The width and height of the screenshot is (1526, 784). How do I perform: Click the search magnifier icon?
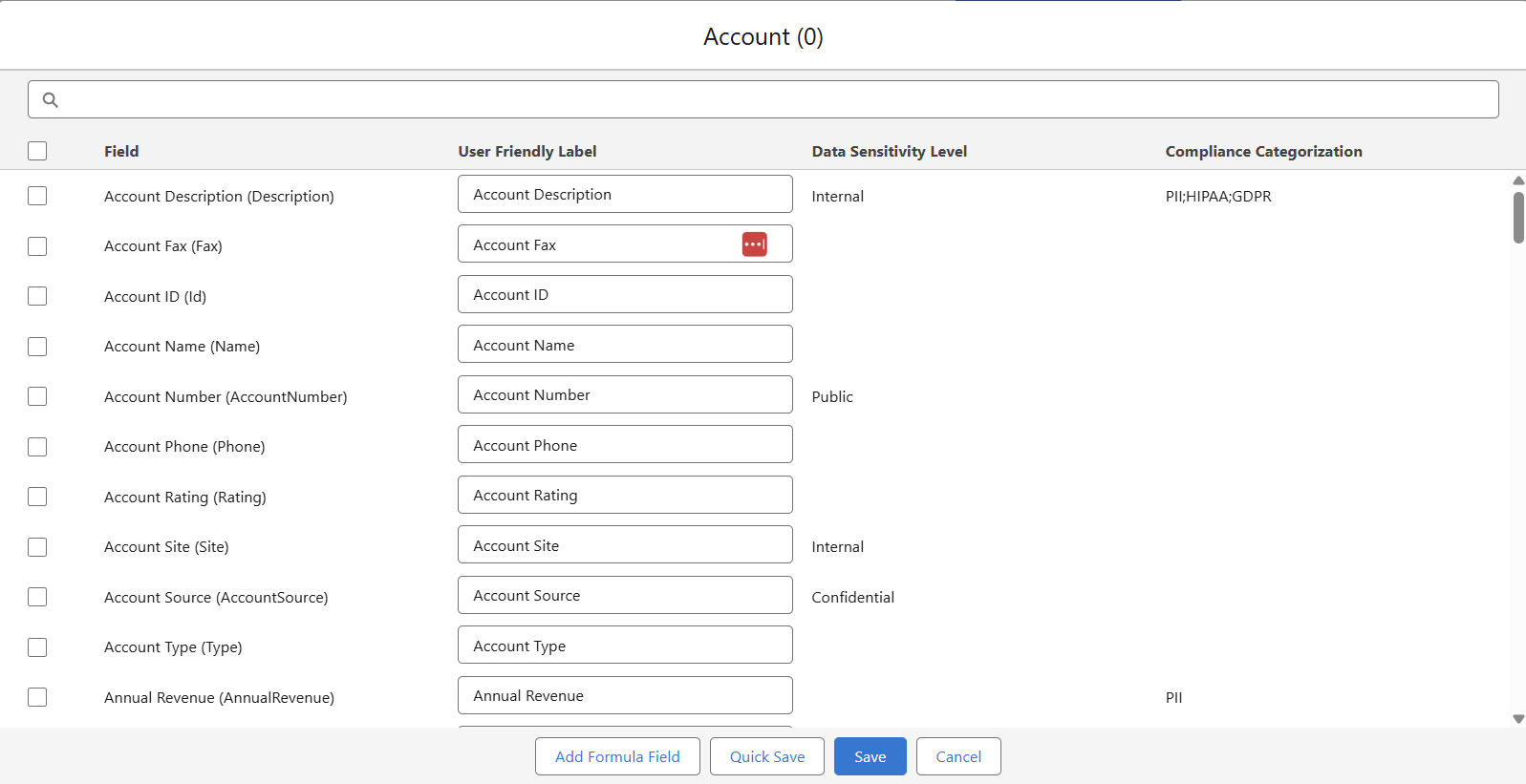point(51,99)
